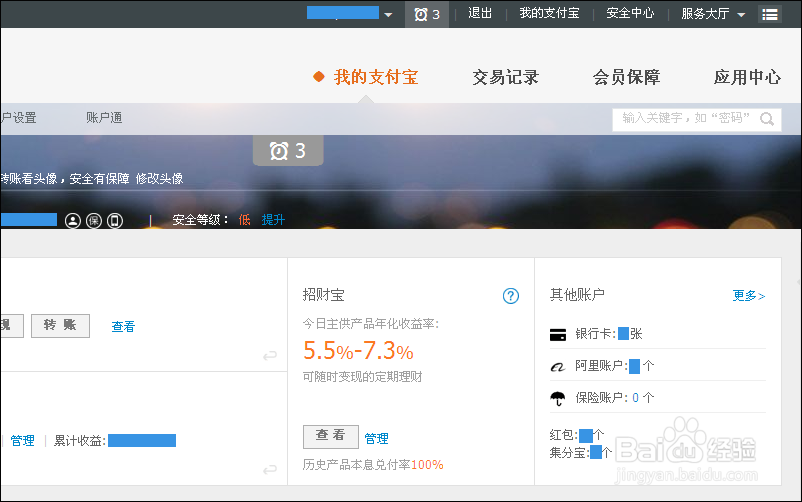Screen dimensions: 802x502
Task: Switch to the 会员保障 tab
Action: 626,77
